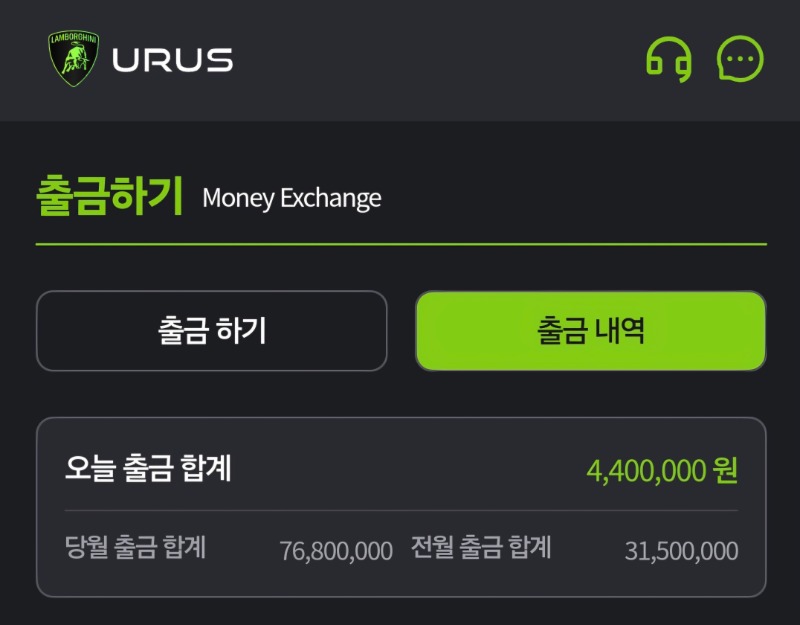Click the three dots inside the chat bubble
This screenshot has height=625, width=800.
pyautogui.click(x=740, y=59)
